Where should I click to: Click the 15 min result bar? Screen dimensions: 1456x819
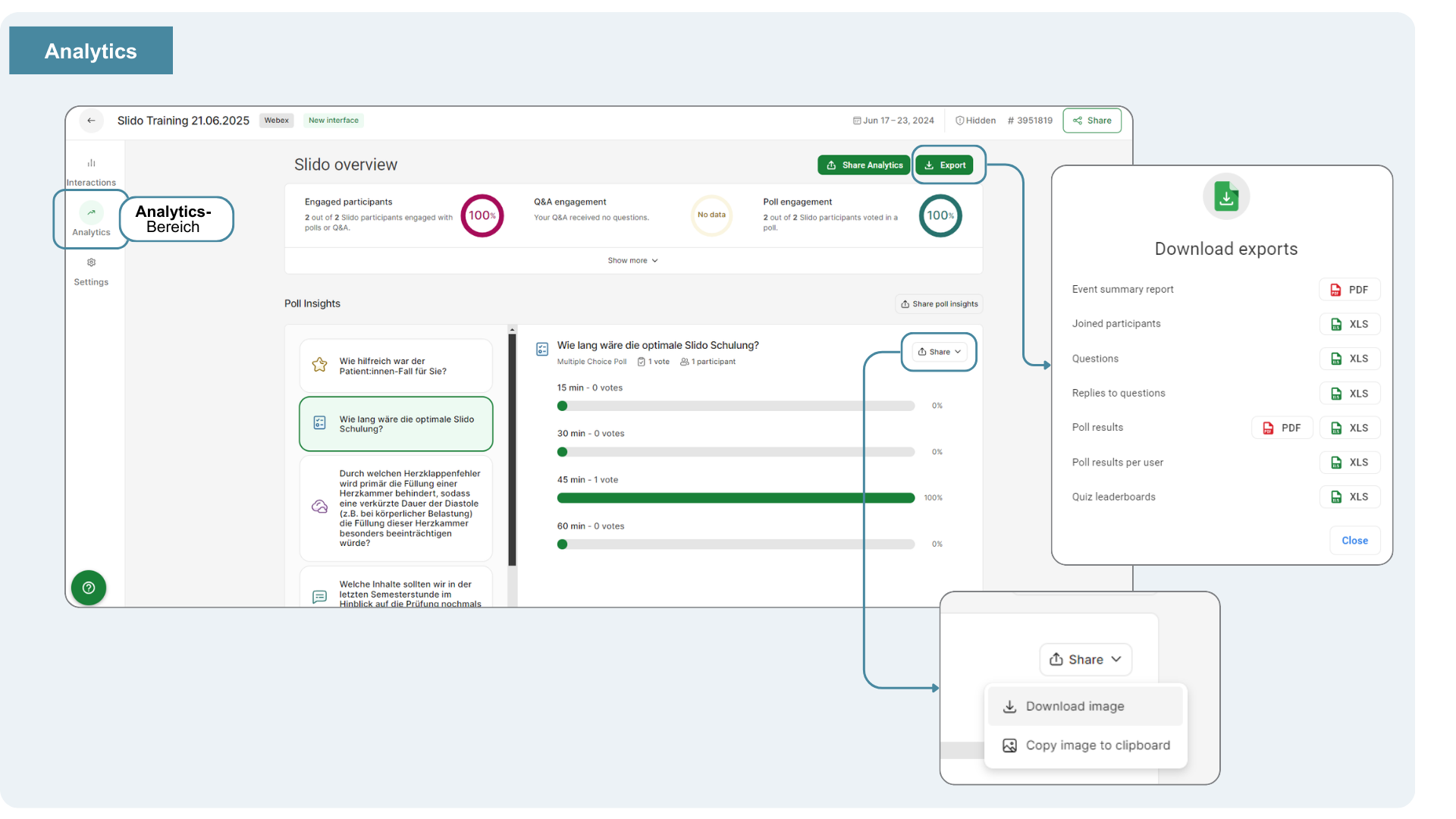point(736,406)
